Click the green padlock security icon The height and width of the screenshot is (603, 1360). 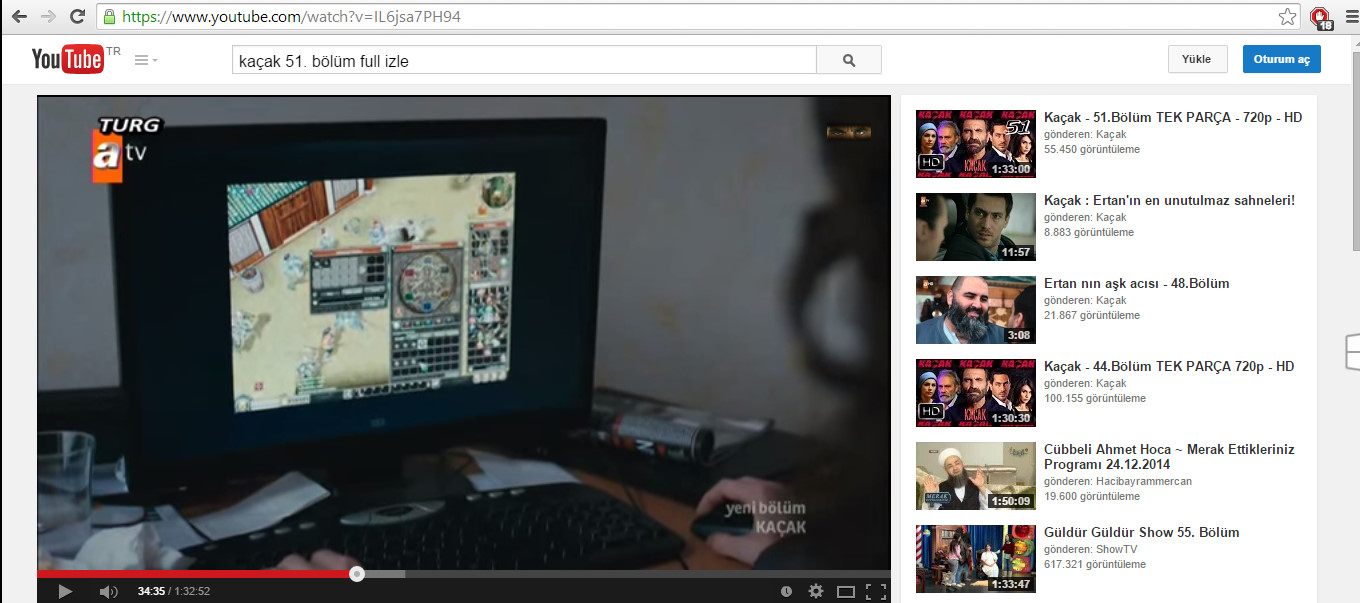109,17
